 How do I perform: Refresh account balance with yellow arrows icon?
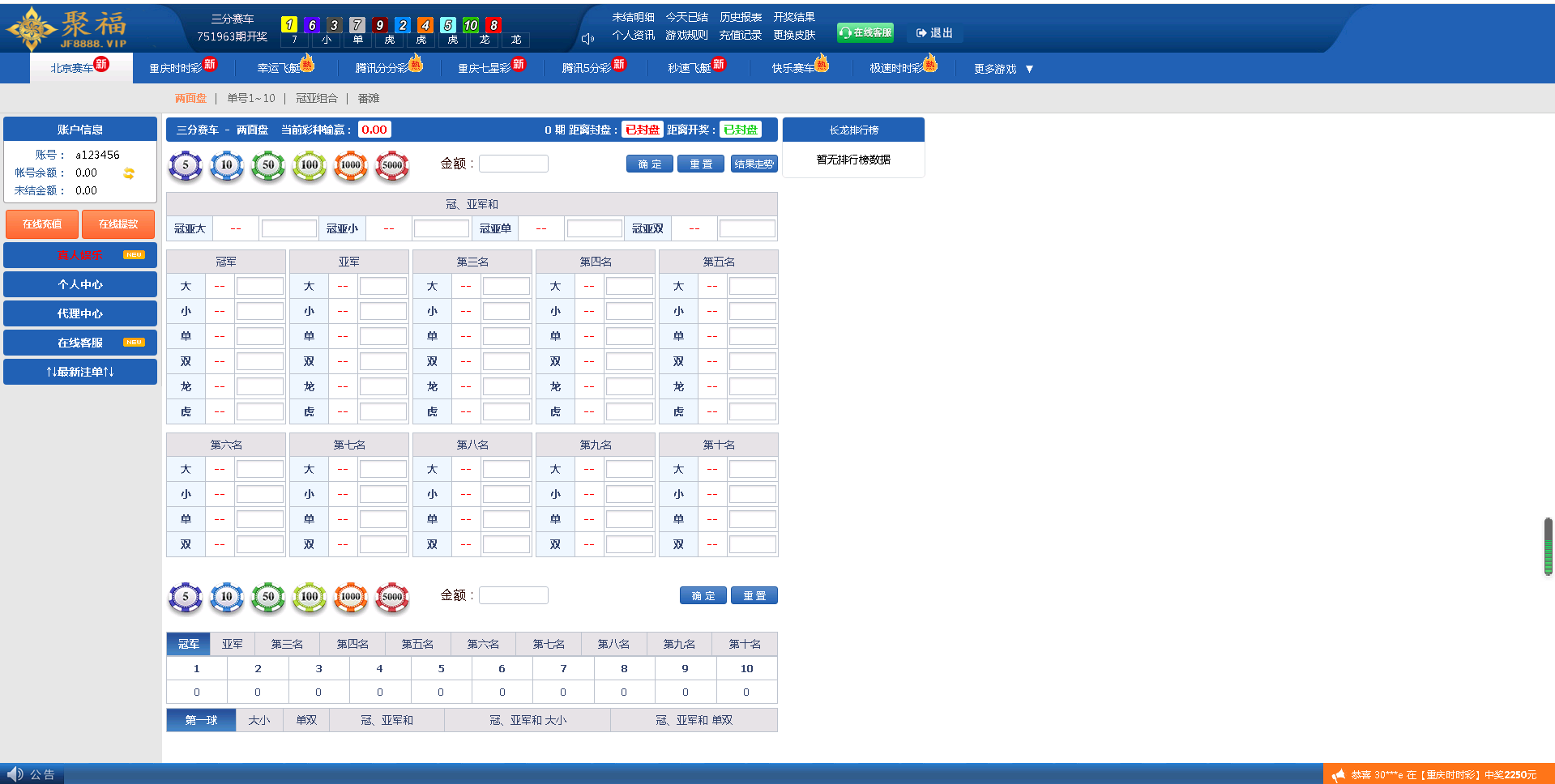pyautogui.click(x=129, y=173)
